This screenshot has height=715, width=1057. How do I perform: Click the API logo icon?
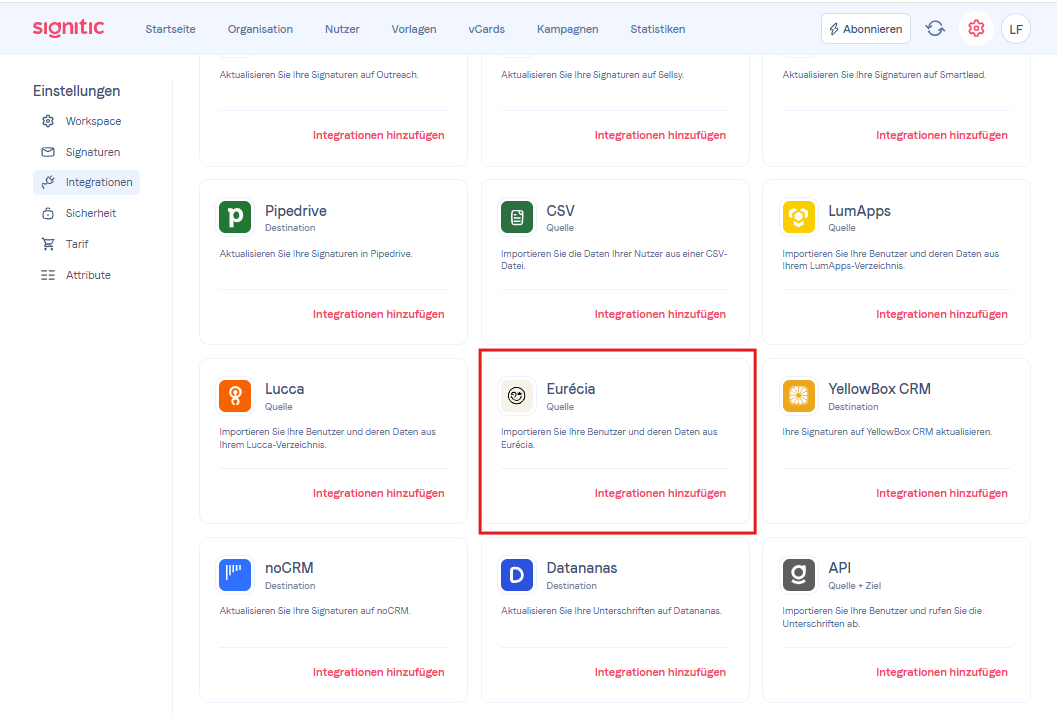tap(798, 575)
